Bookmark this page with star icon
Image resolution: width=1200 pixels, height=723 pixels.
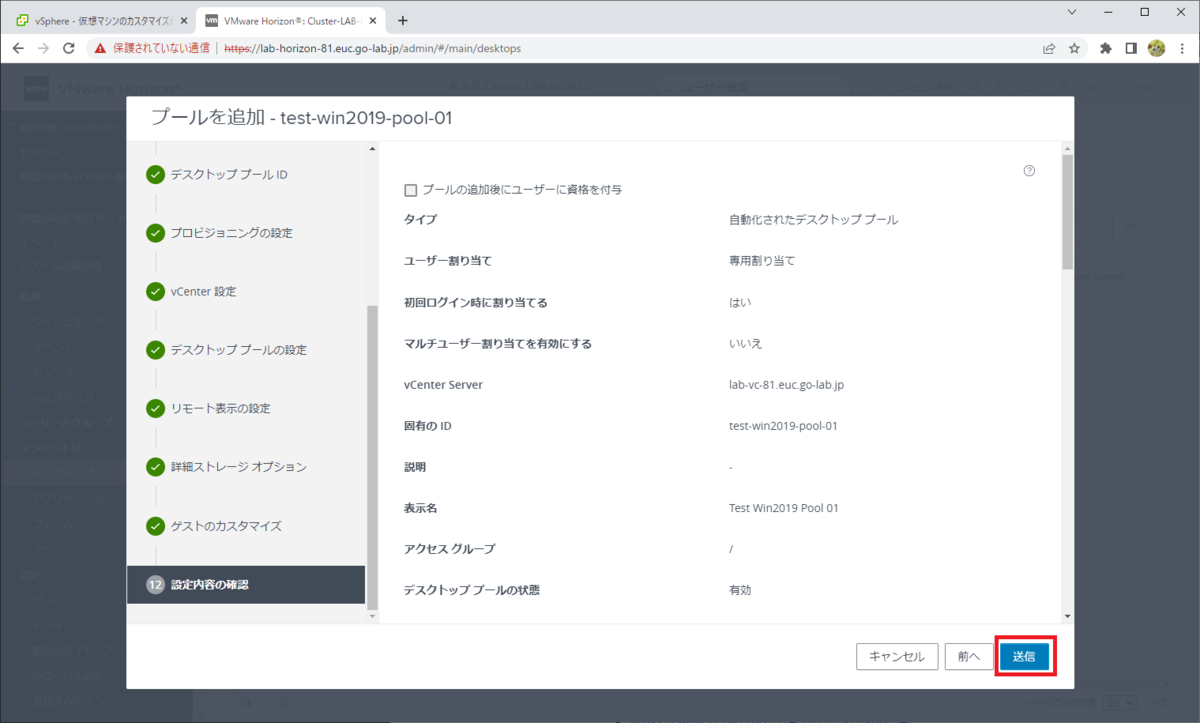[x=1074, y=48]
